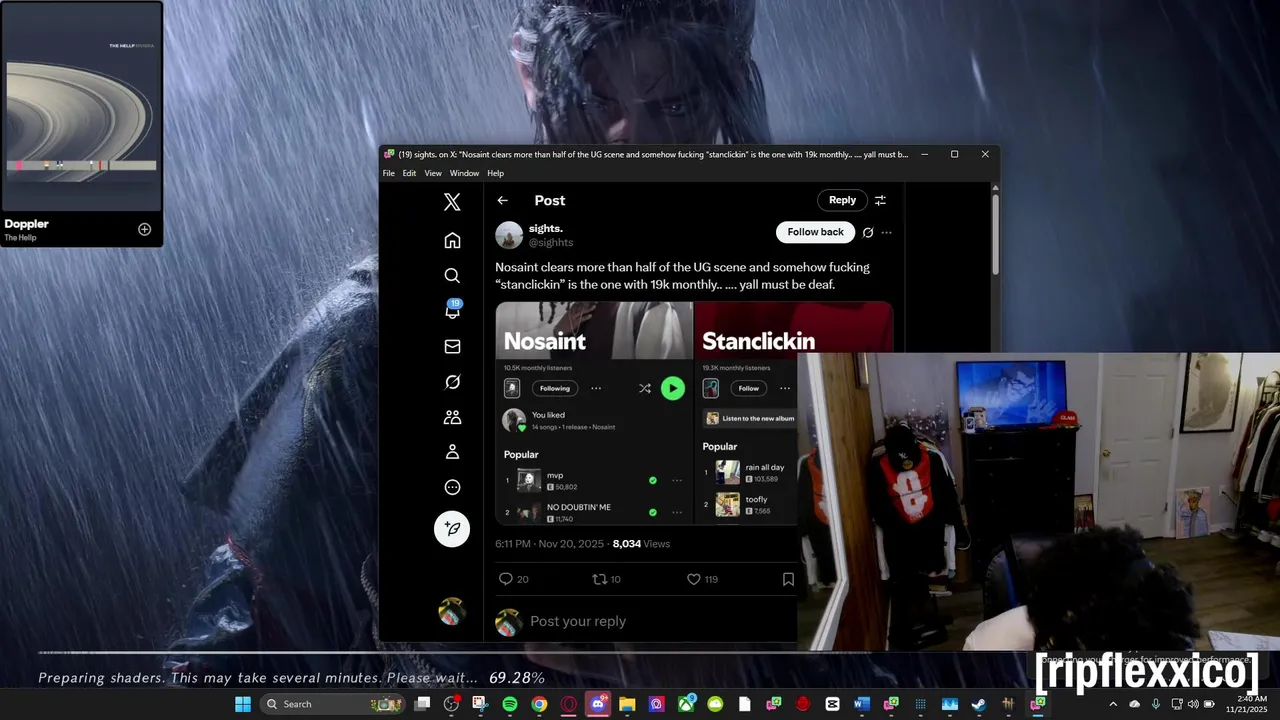Click the 8,034 Views count
This screenshot has height=720, width=1280.
tap(641, 544)
